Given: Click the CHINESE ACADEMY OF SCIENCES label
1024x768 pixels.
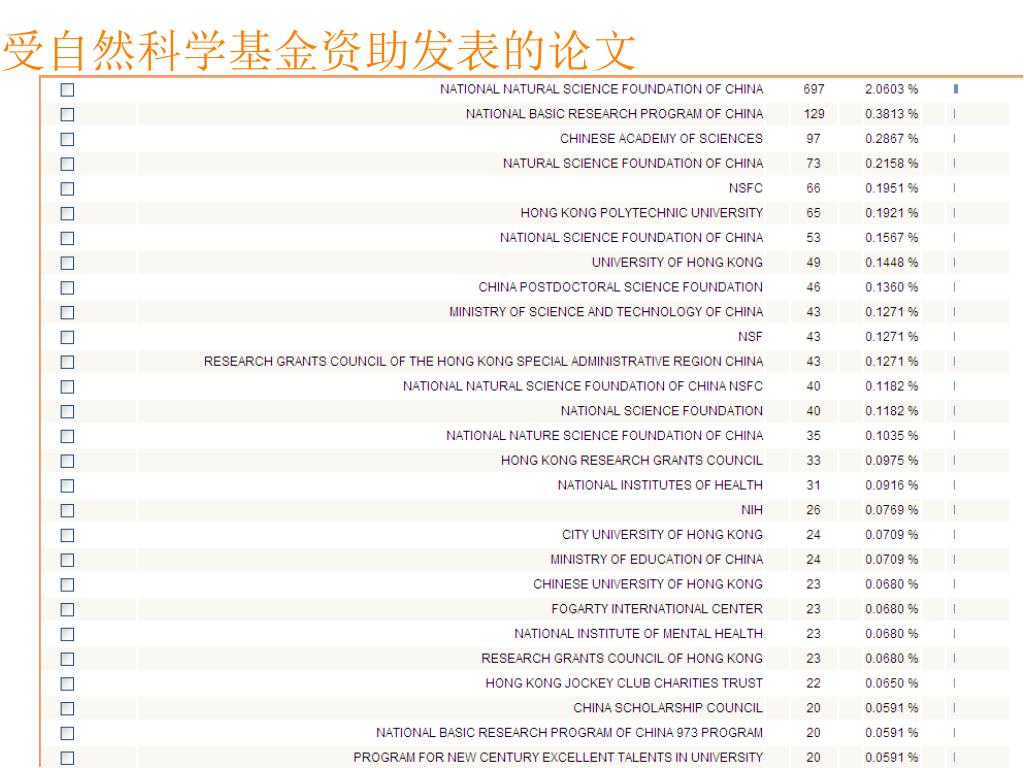Looking at the screenshot, I should pos(661,138).
